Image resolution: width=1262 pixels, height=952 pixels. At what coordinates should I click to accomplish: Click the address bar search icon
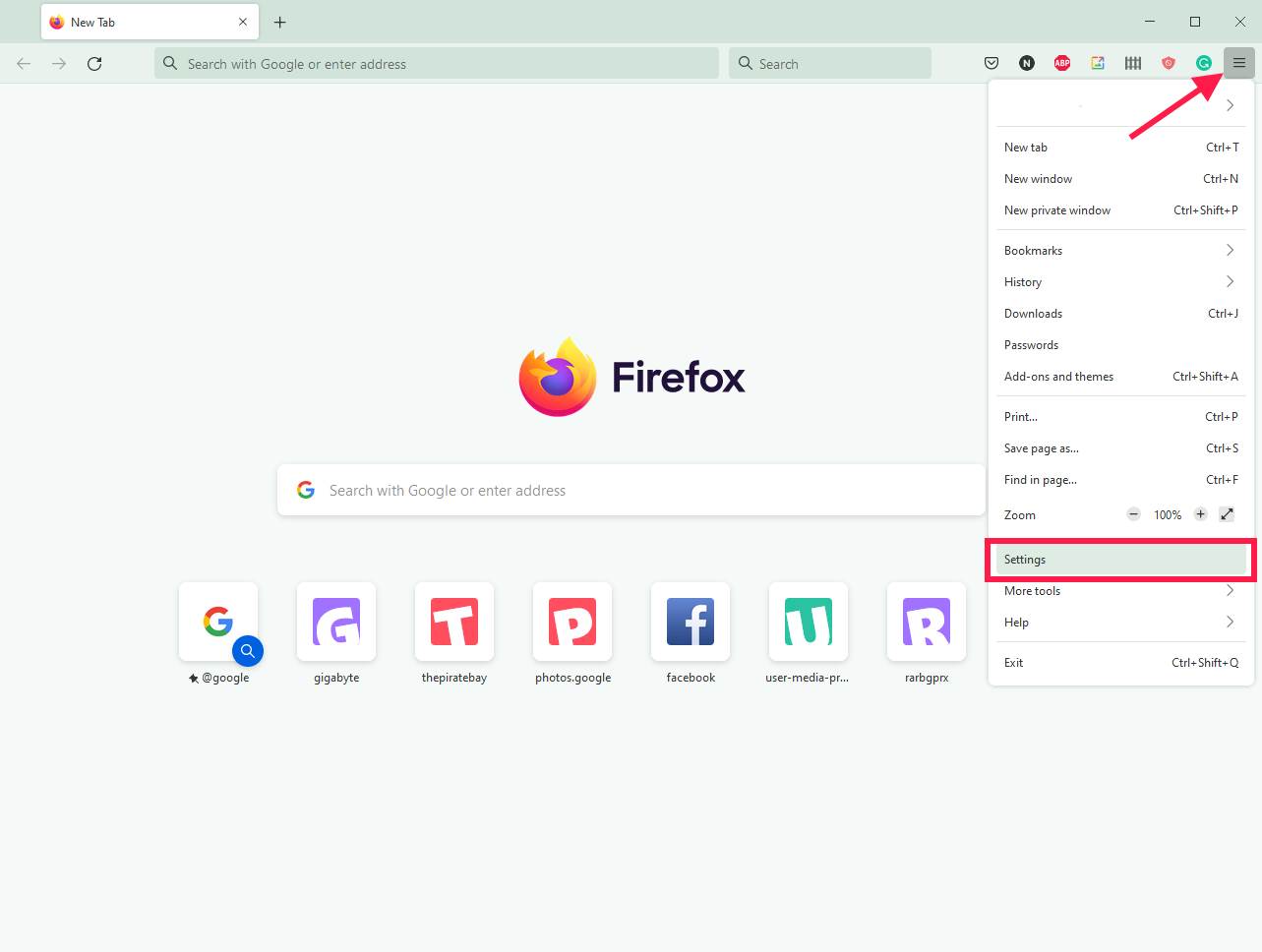pos(169,63)
